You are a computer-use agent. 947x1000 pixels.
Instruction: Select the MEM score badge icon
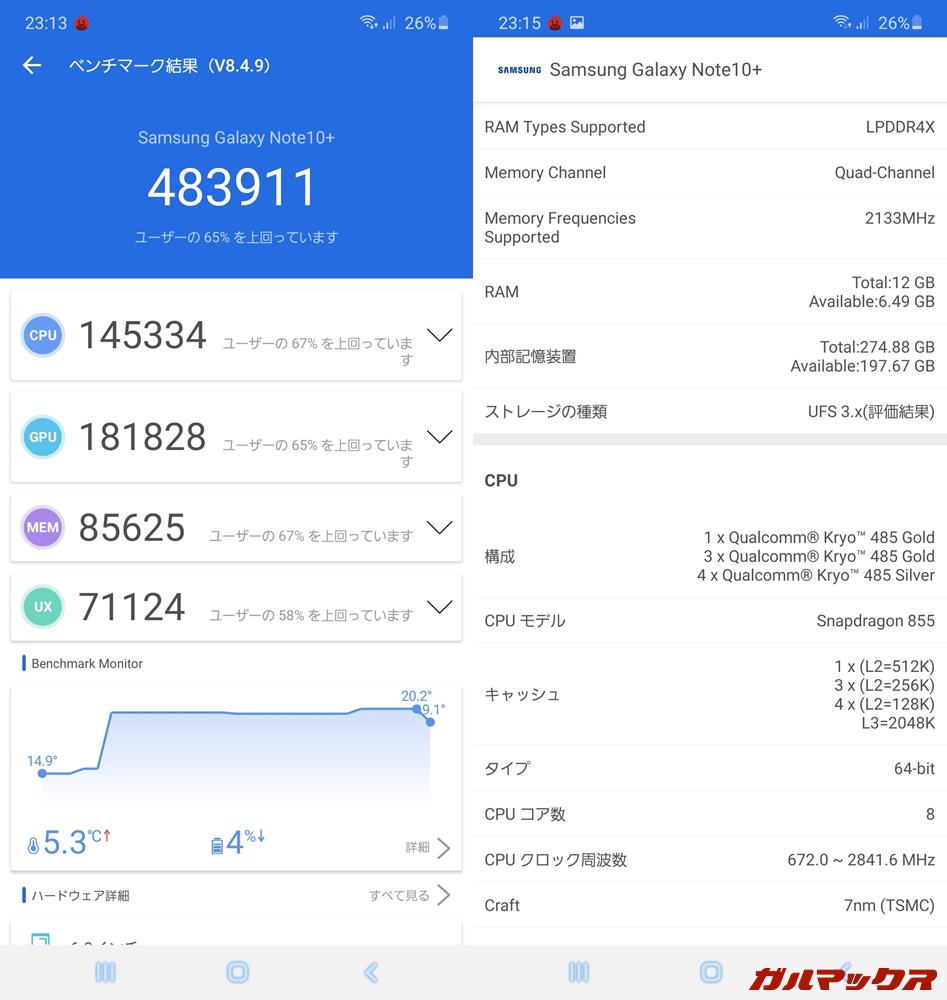coord(42,527)
